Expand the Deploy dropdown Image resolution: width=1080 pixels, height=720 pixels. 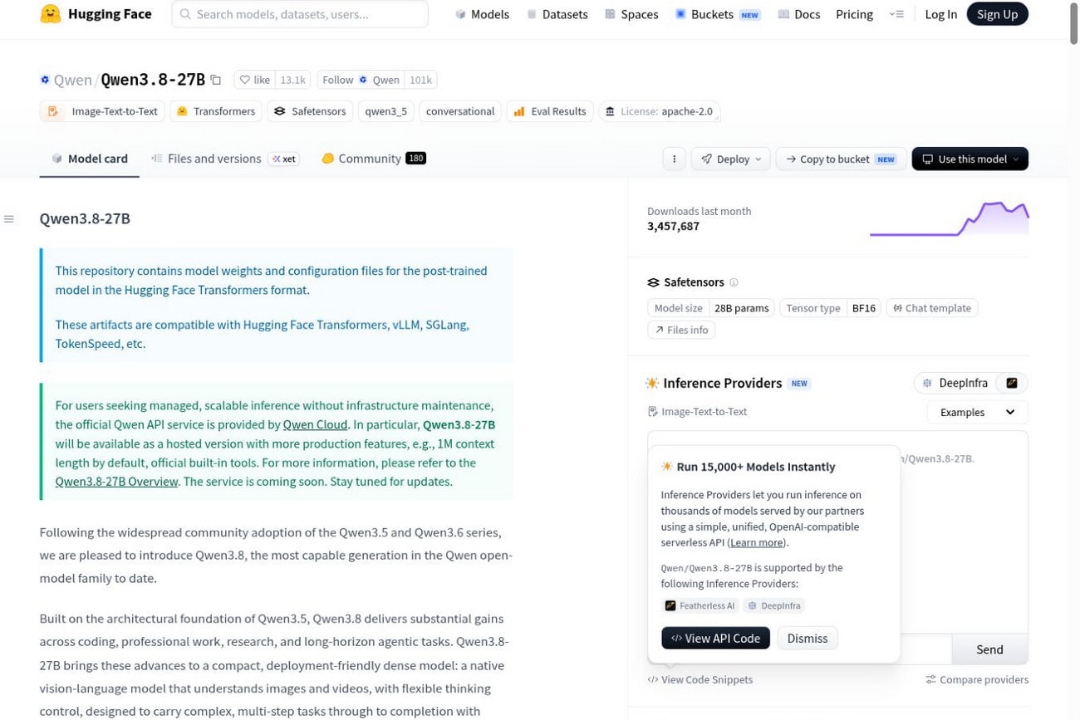(731, 159)
